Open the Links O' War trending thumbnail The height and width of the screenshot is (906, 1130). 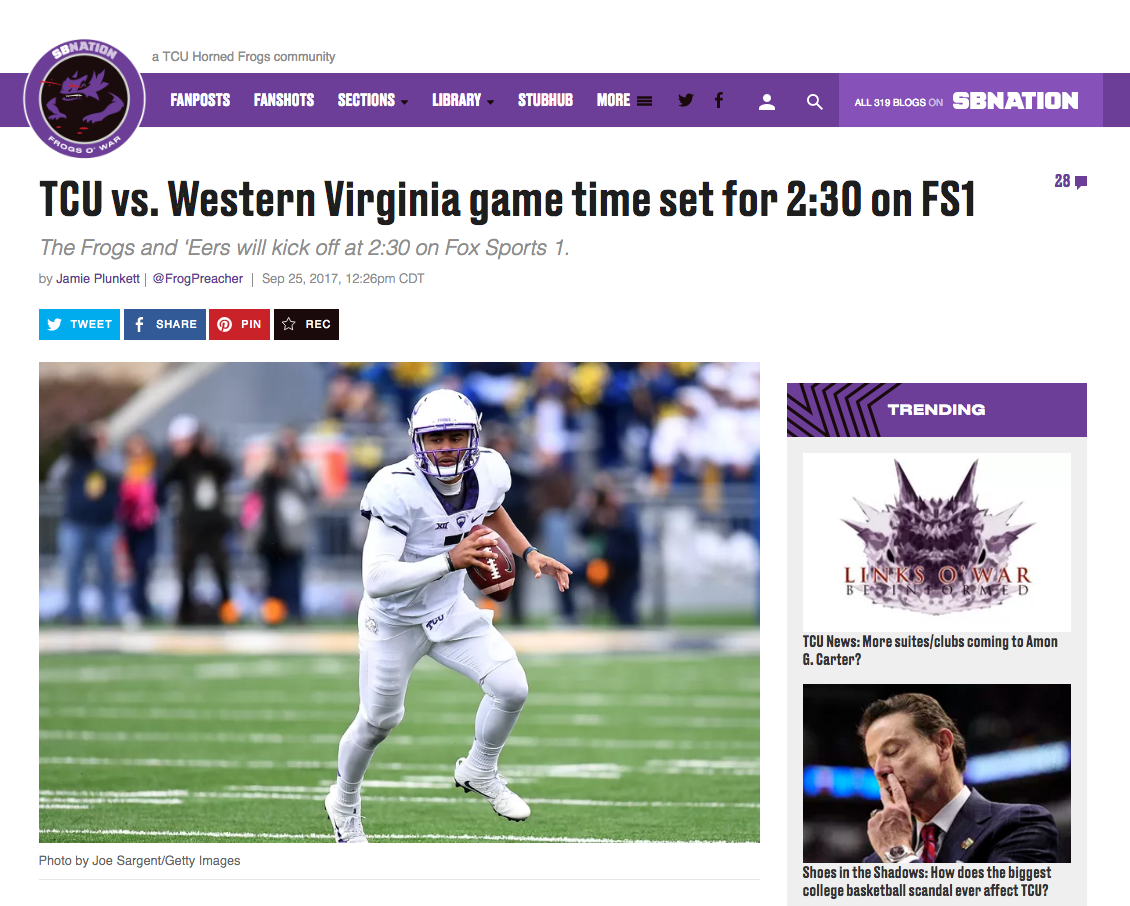coord(936,542)
